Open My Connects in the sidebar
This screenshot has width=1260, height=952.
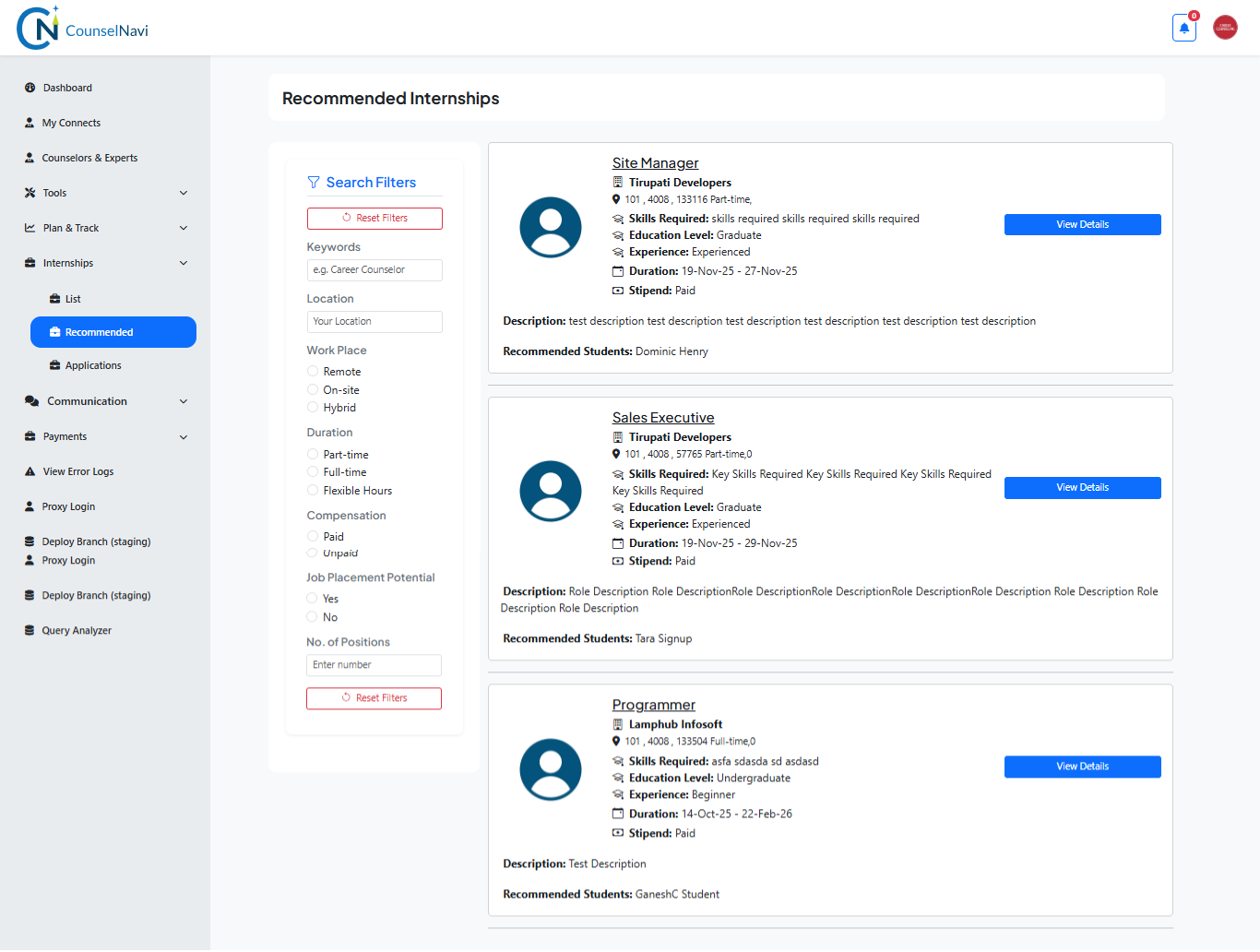71,123
